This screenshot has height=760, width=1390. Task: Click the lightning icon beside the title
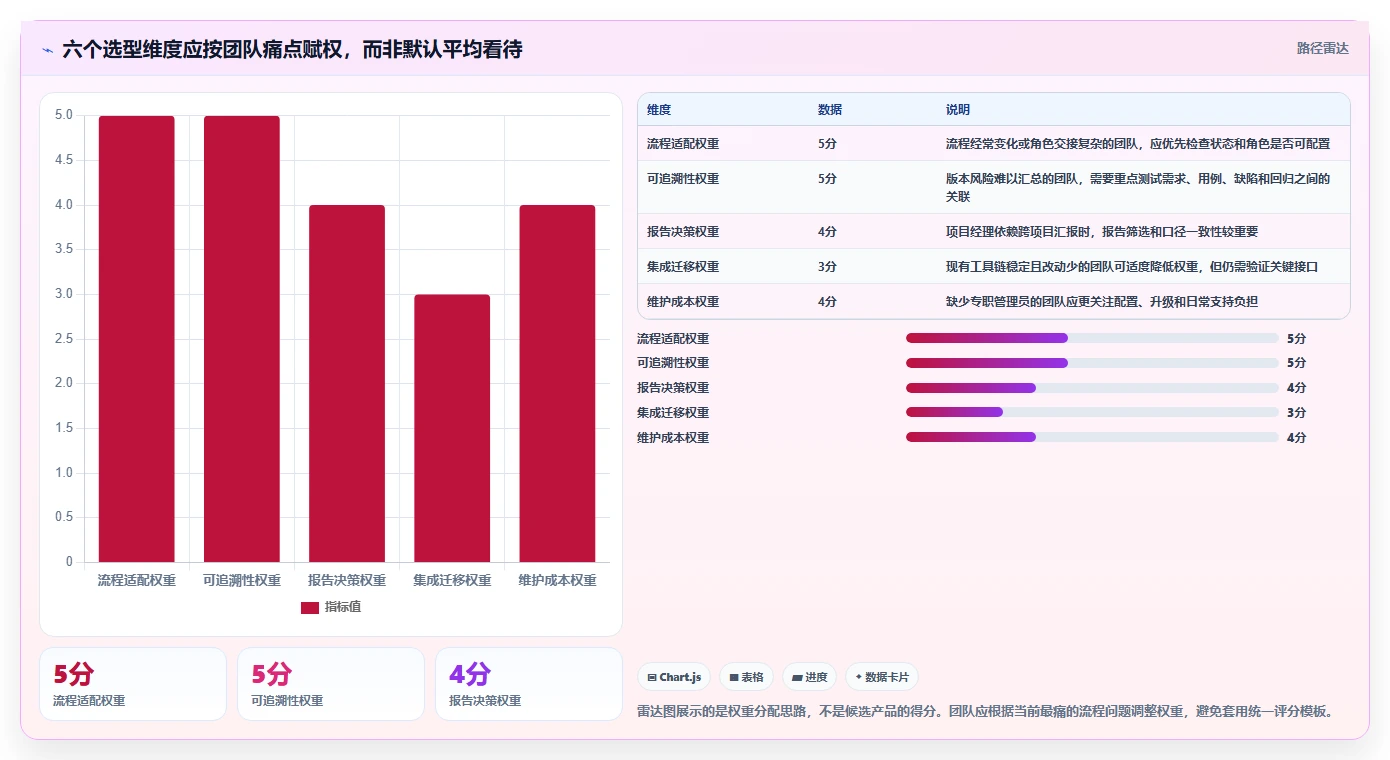pos(48,50)
